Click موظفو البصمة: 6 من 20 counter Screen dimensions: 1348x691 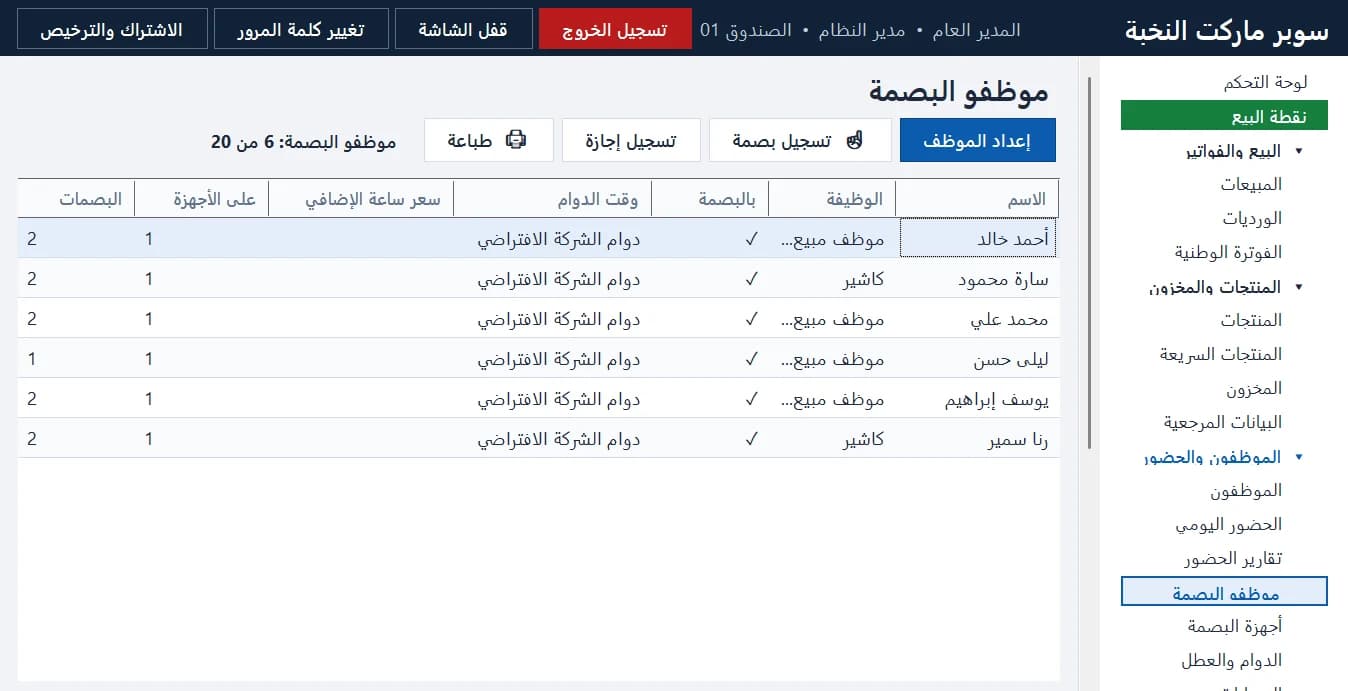click(x=303, y=142)
